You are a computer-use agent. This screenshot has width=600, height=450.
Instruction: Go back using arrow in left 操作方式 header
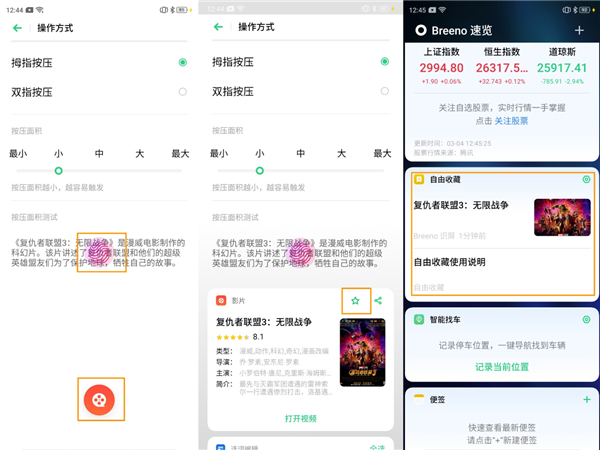point(18,28)
